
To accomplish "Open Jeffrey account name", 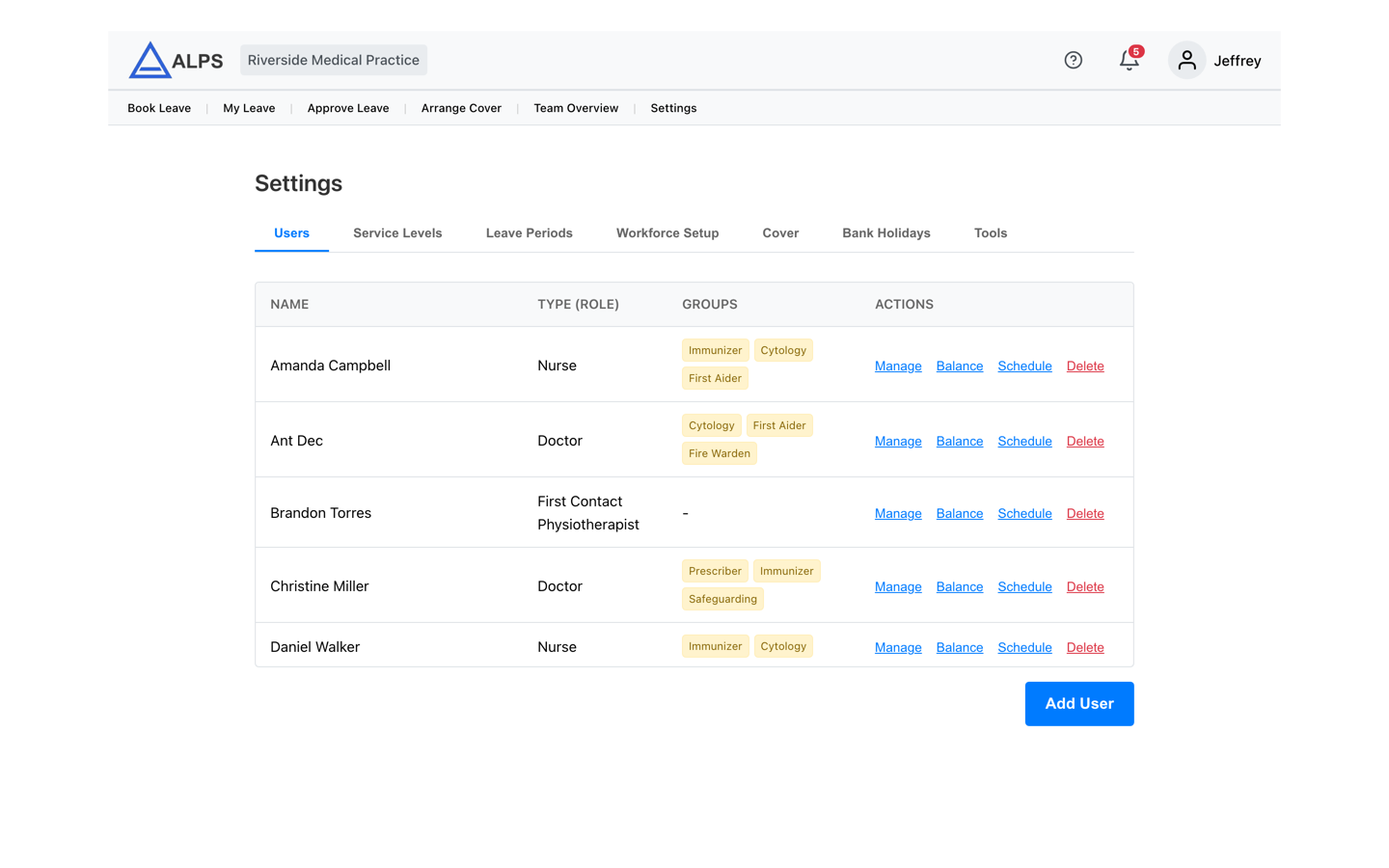I will pyautogui.click(x=1238, y=61).
